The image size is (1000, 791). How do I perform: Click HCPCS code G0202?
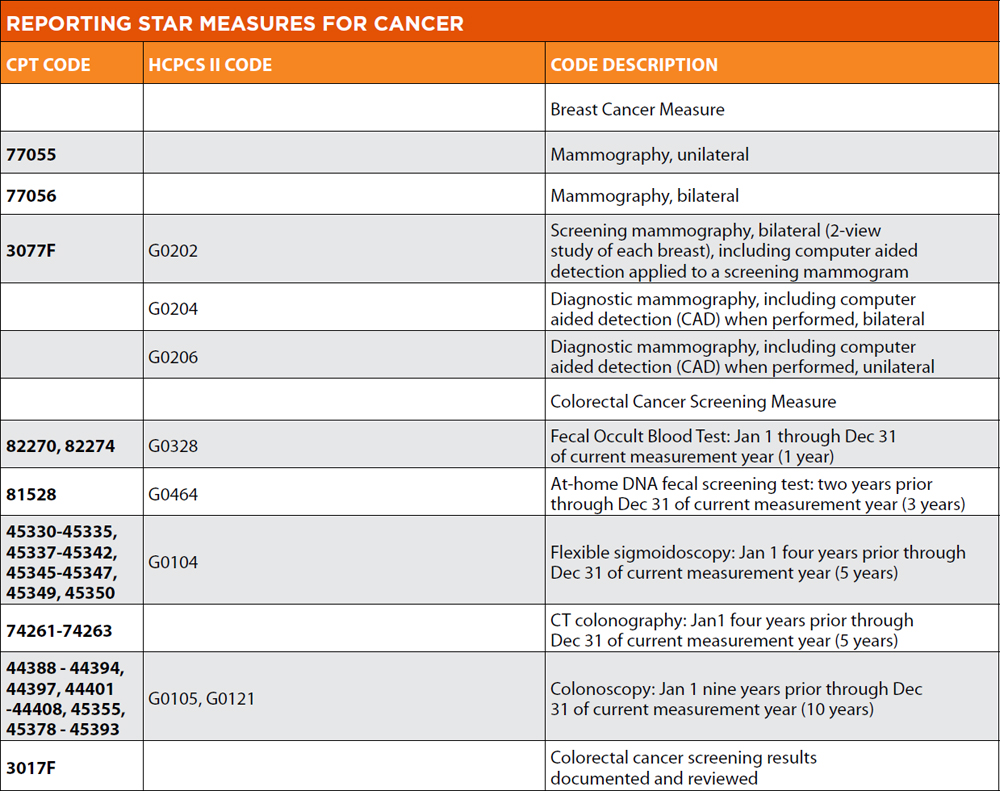pyautogui.click(x=173, y=250)
